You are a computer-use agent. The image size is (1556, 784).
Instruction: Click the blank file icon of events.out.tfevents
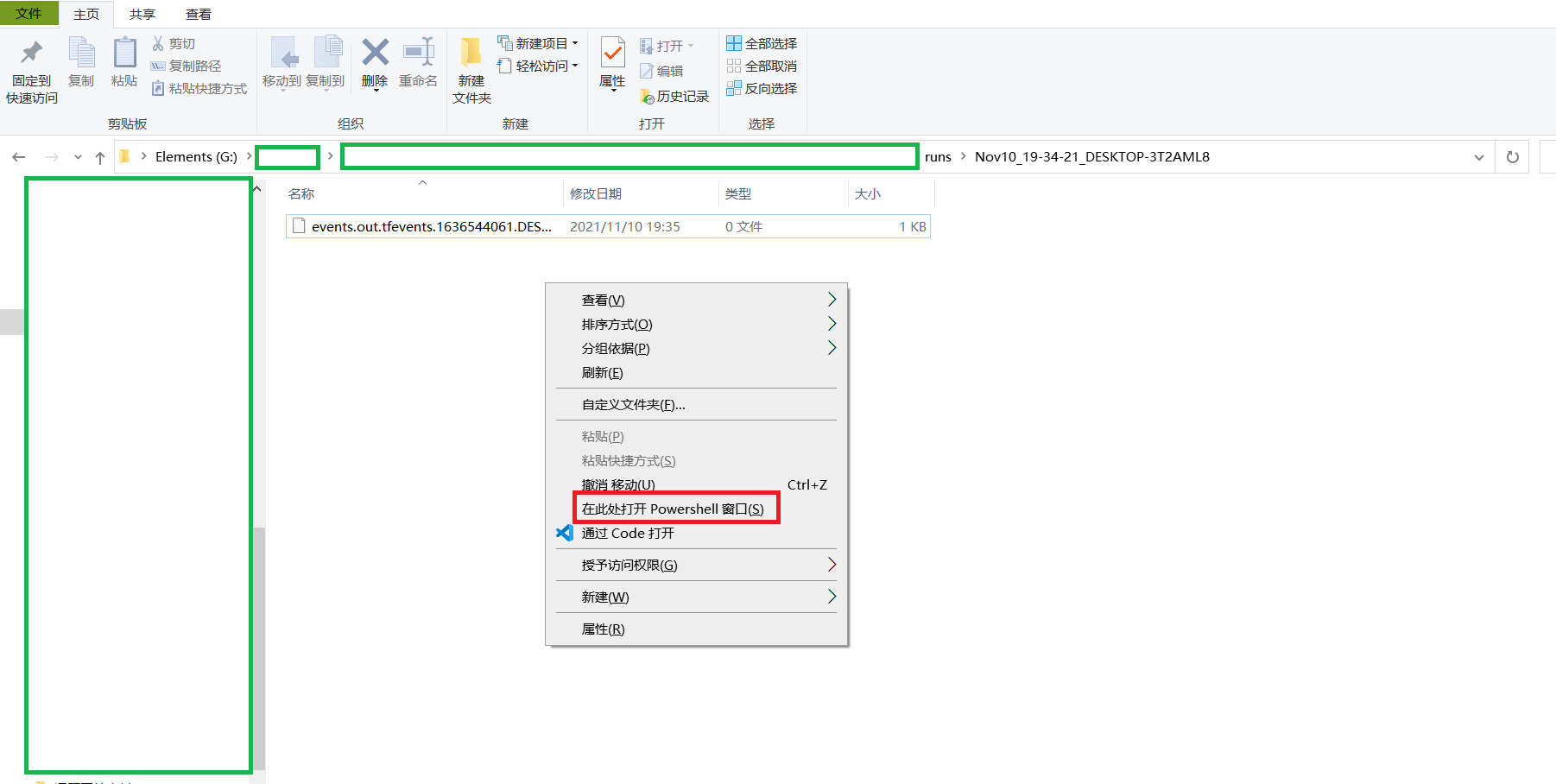[x=299, y=226]
